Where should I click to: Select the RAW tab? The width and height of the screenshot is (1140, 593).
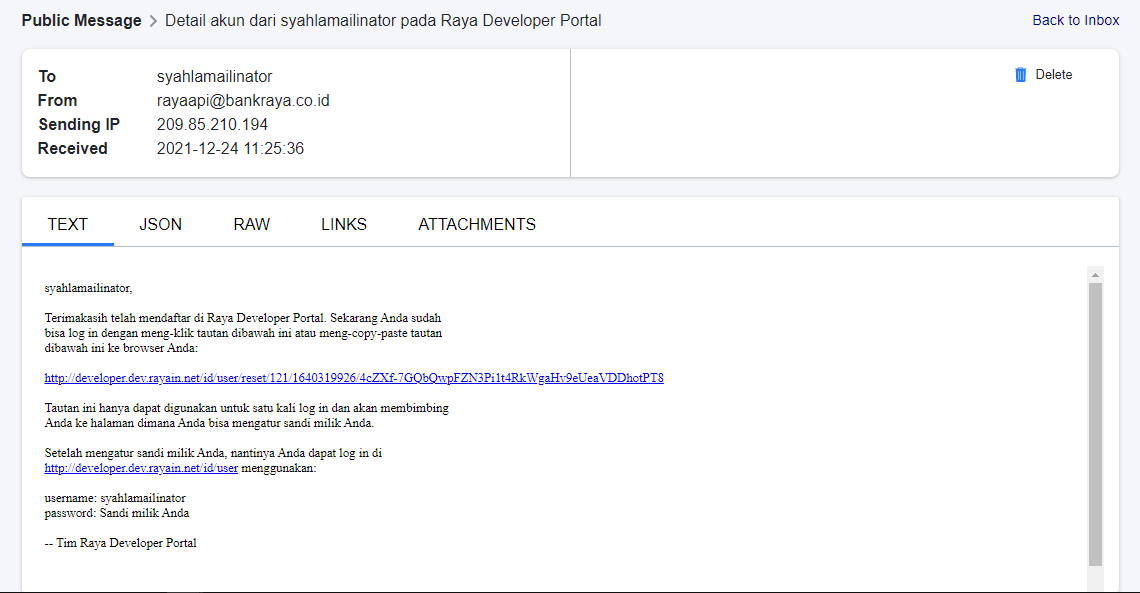coord(251,224)
